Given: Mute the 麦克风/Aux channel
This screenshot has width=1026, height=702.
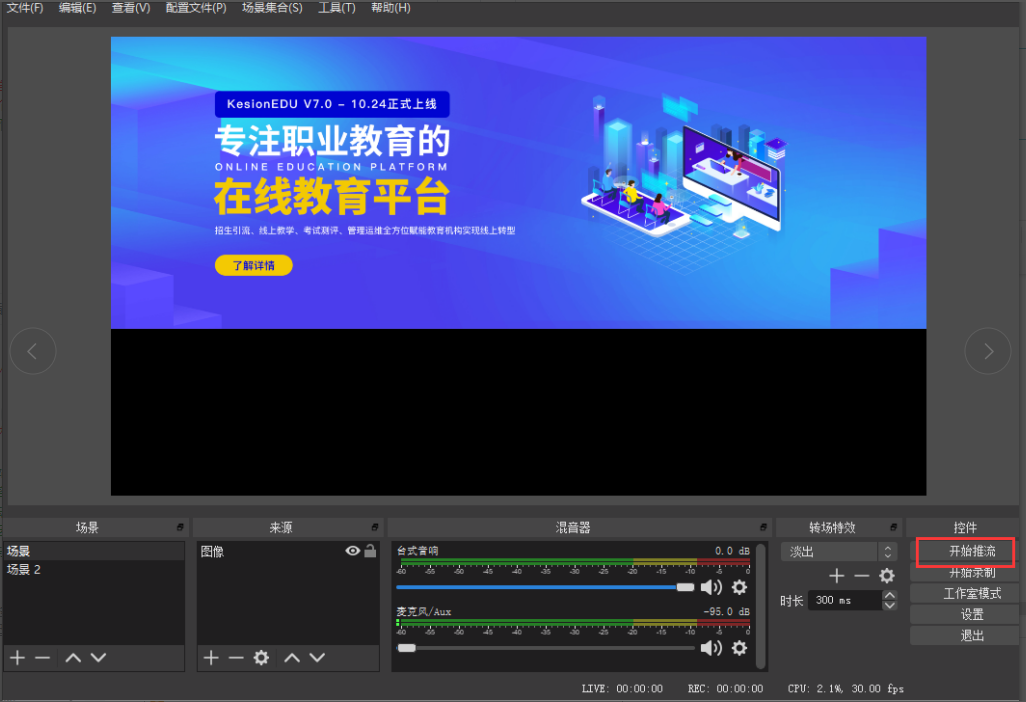Looking at the screenshot, I should point(711,648).
